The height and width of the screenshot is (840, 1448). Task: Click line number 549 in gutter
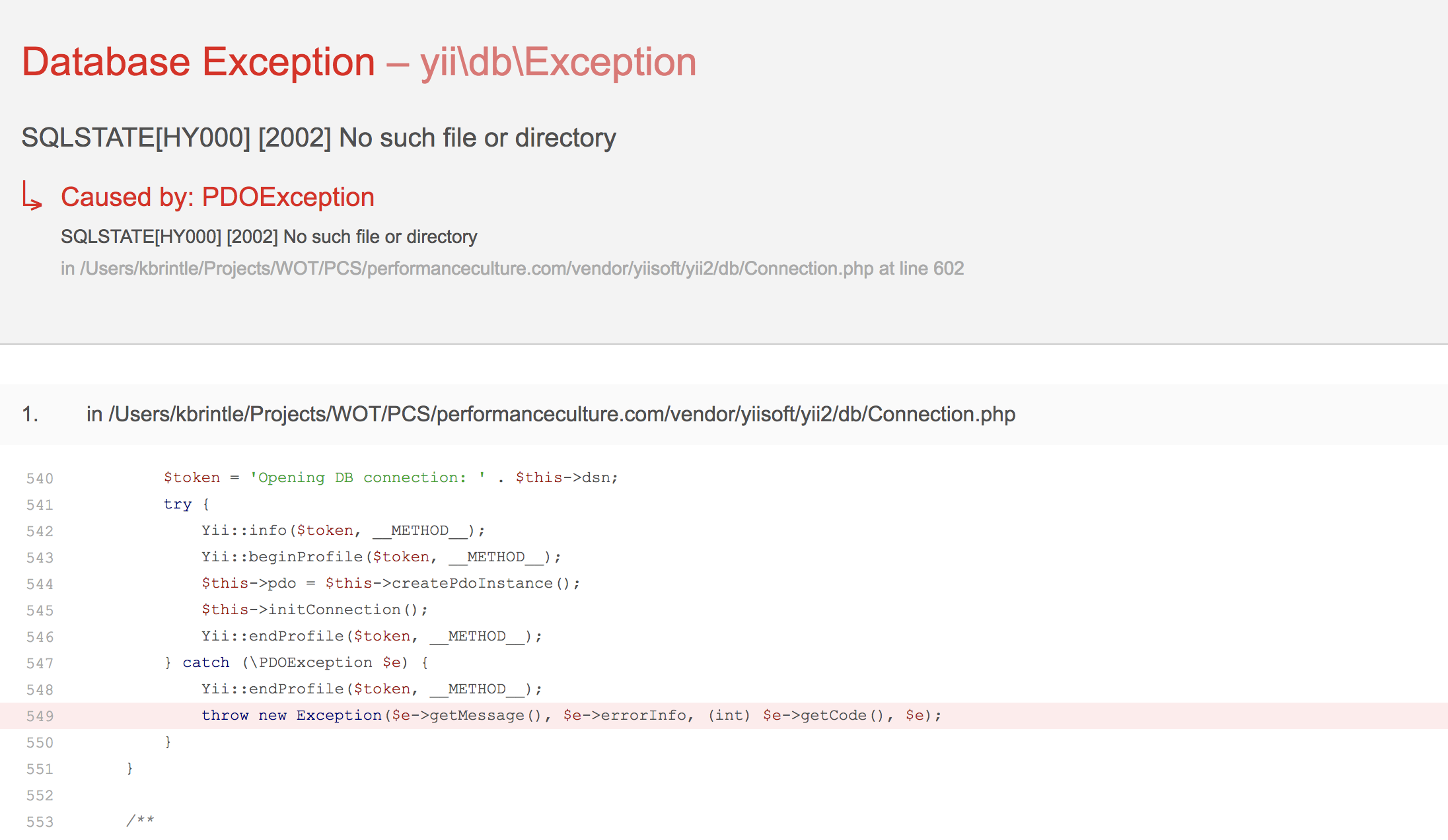[x=40, y=716]
